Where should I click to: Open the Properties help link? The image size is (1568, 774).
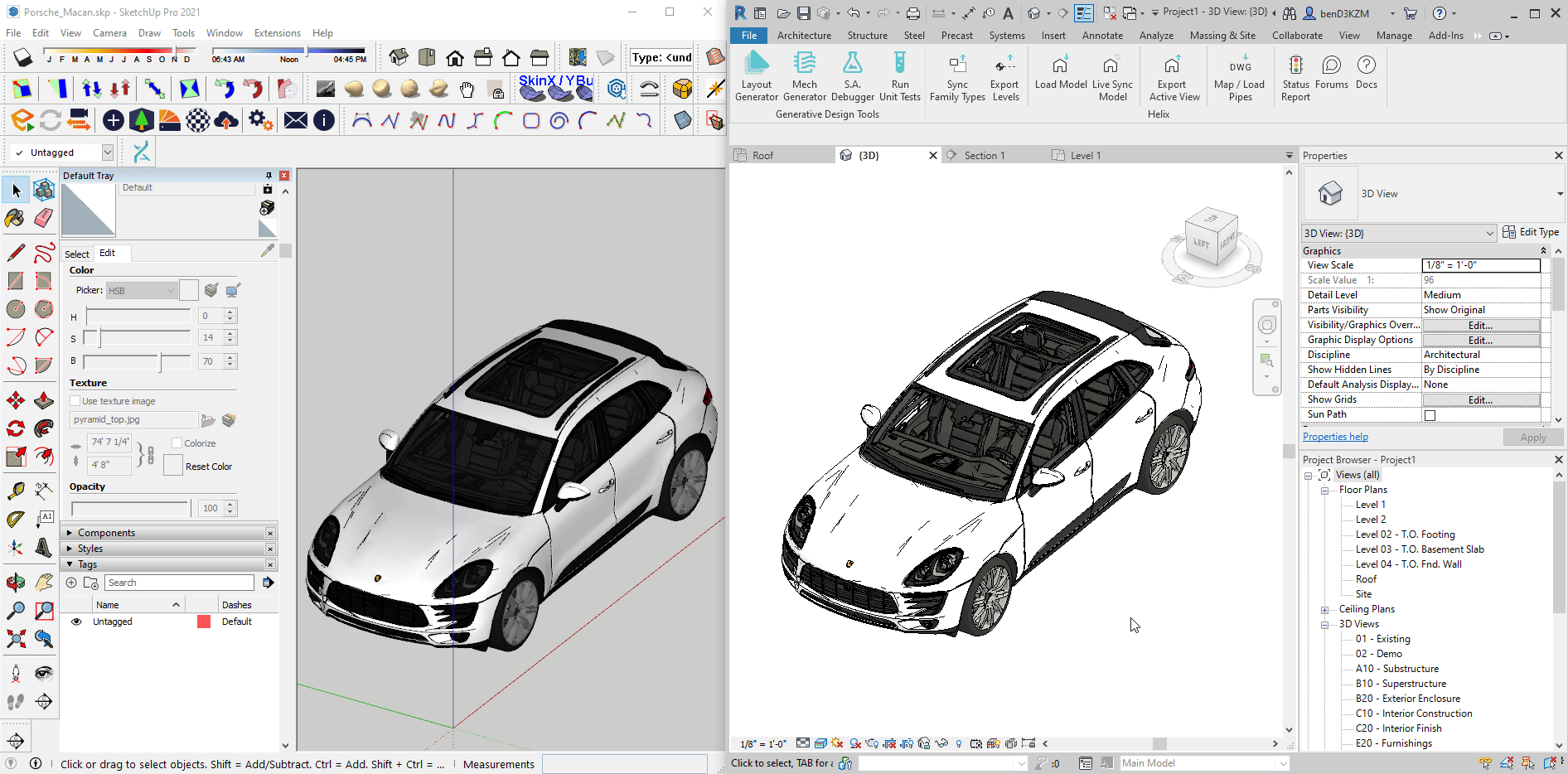click(x=1335, y=437)
